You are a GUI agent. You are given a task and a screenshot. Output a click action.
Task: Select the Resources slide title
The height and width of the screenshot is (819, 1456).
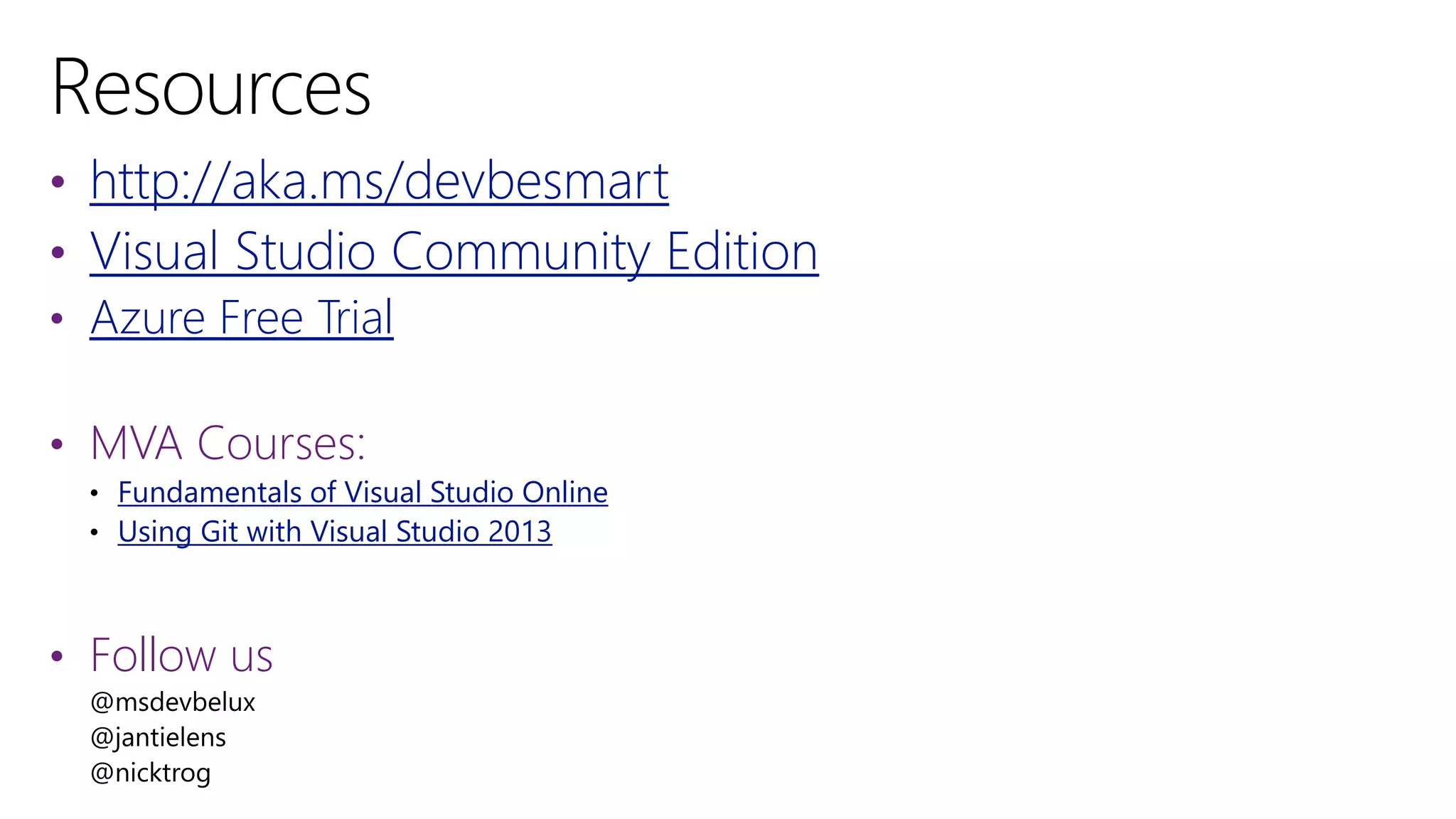coord(211,87)
